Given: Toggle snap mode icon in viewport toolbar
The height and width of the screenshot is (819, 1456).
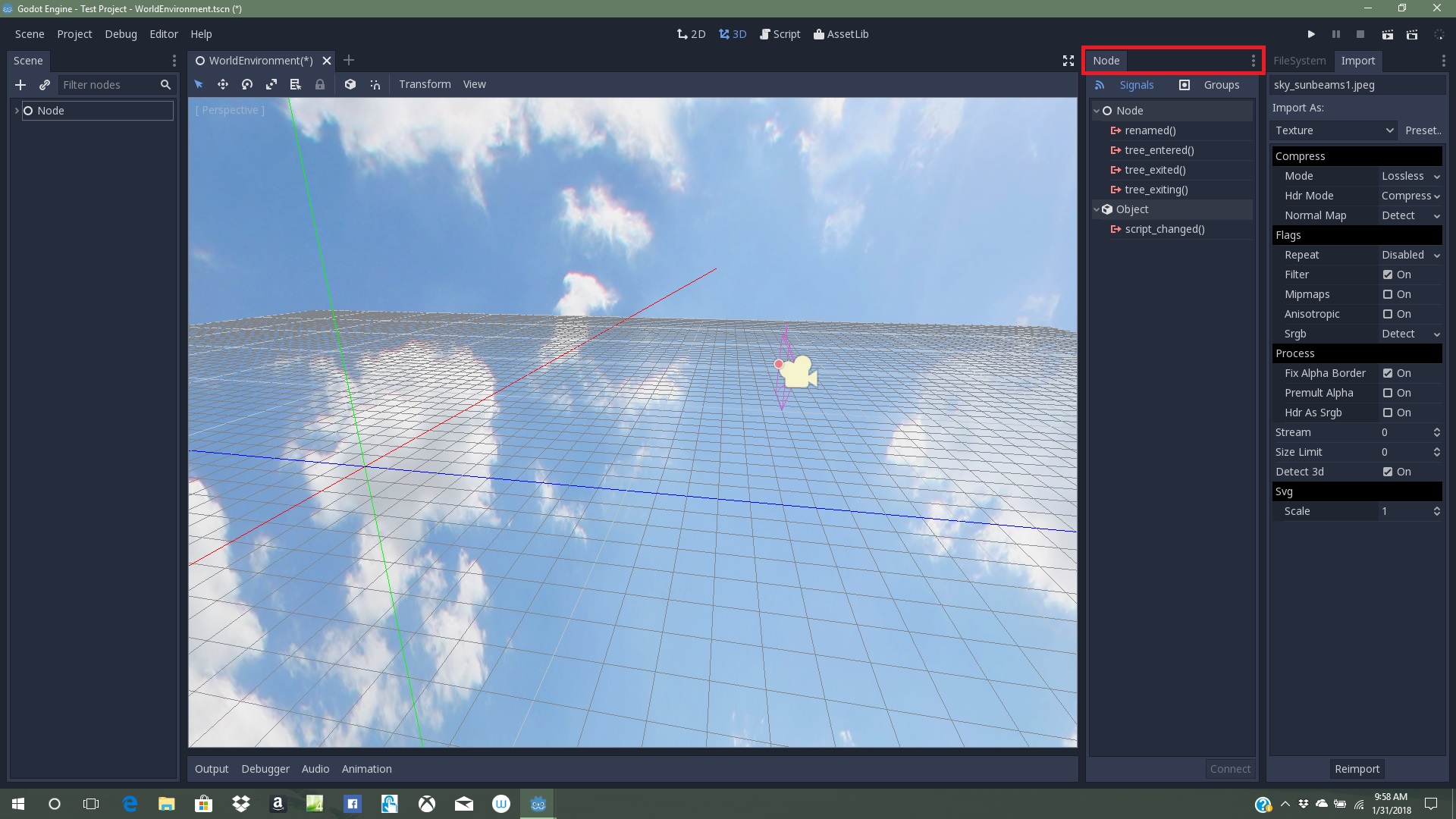Looking at the screenshot, I should 375,84.
